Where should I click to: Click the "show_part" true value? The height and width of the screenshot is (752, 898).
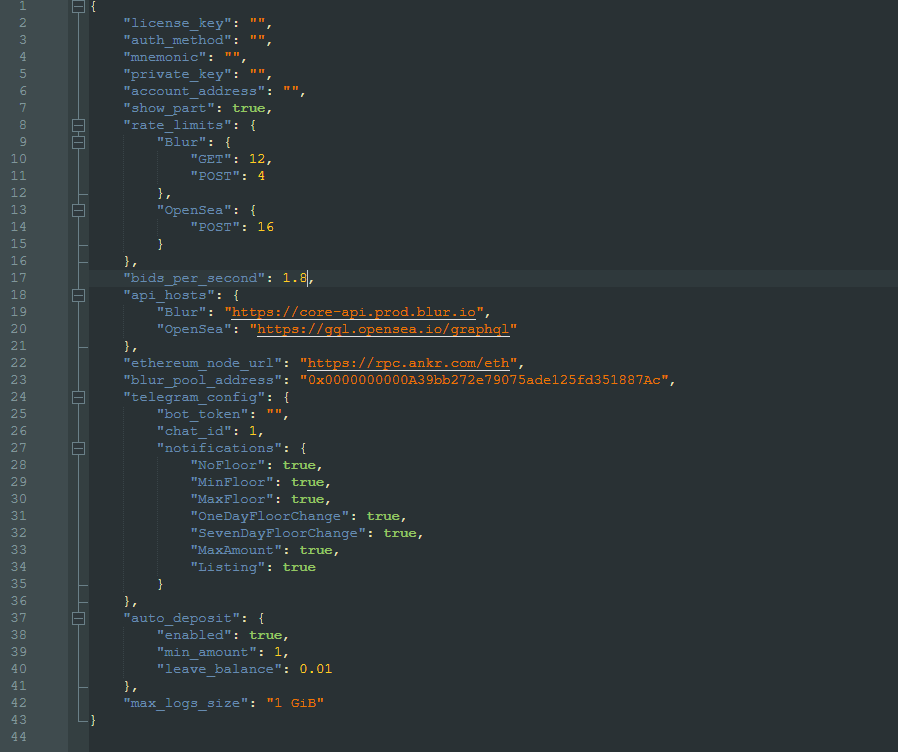tap(248, 108)
